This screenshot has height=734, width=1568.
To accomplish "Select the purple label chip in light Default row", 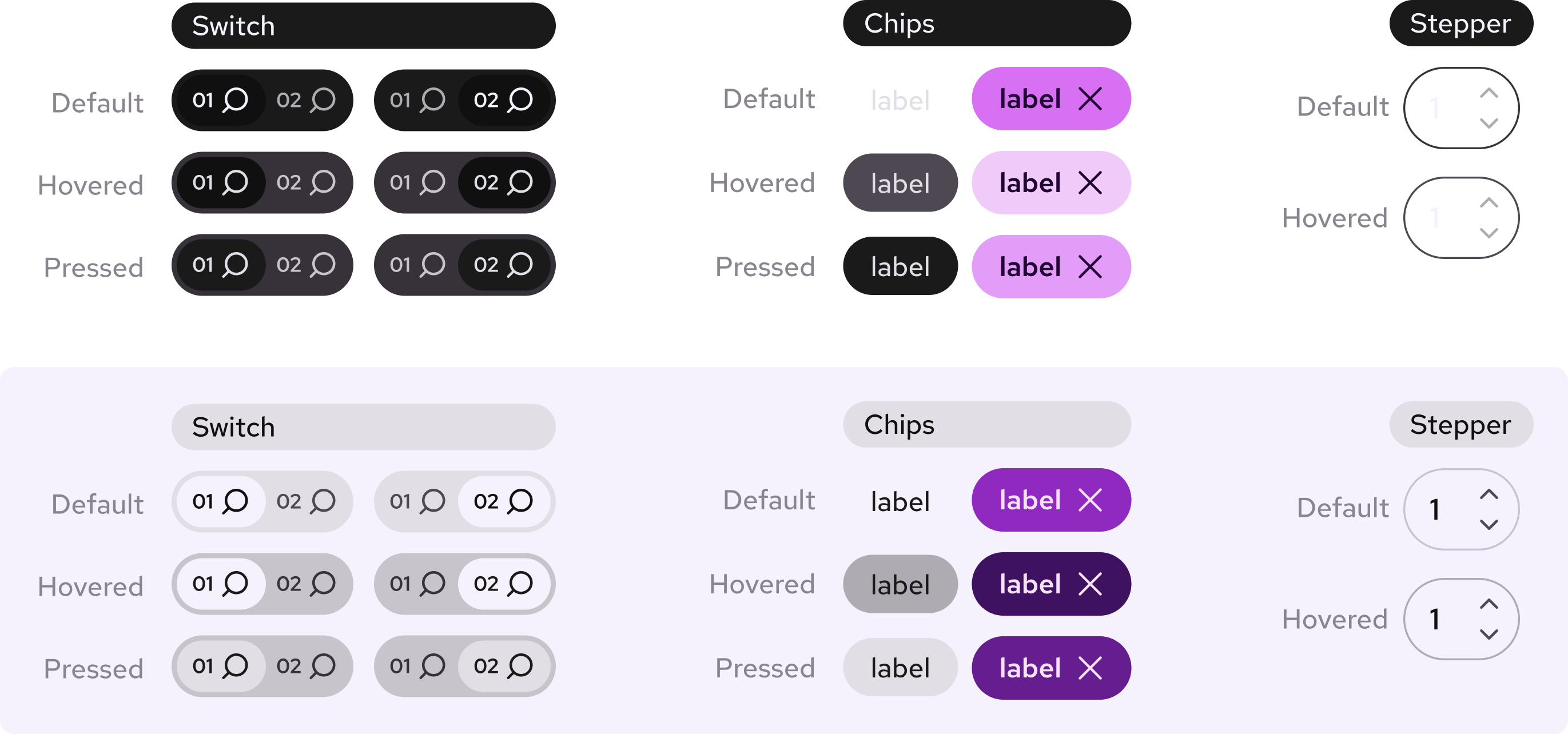I will [1032, 500].
